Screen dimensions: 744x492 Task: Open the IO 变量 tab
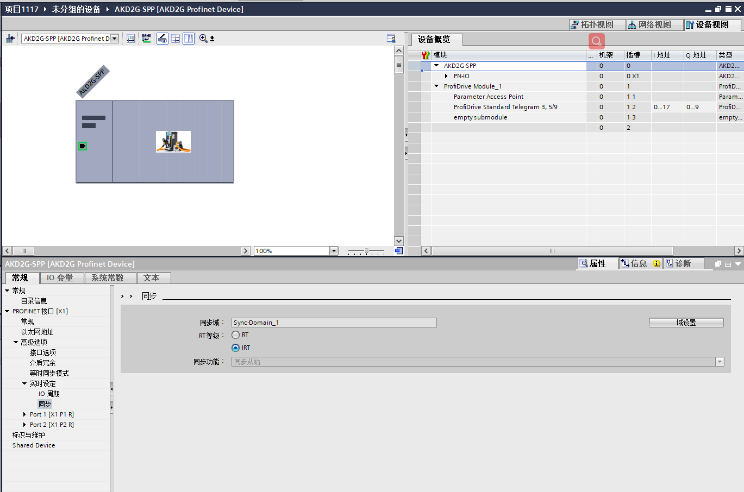coord(60,278)
